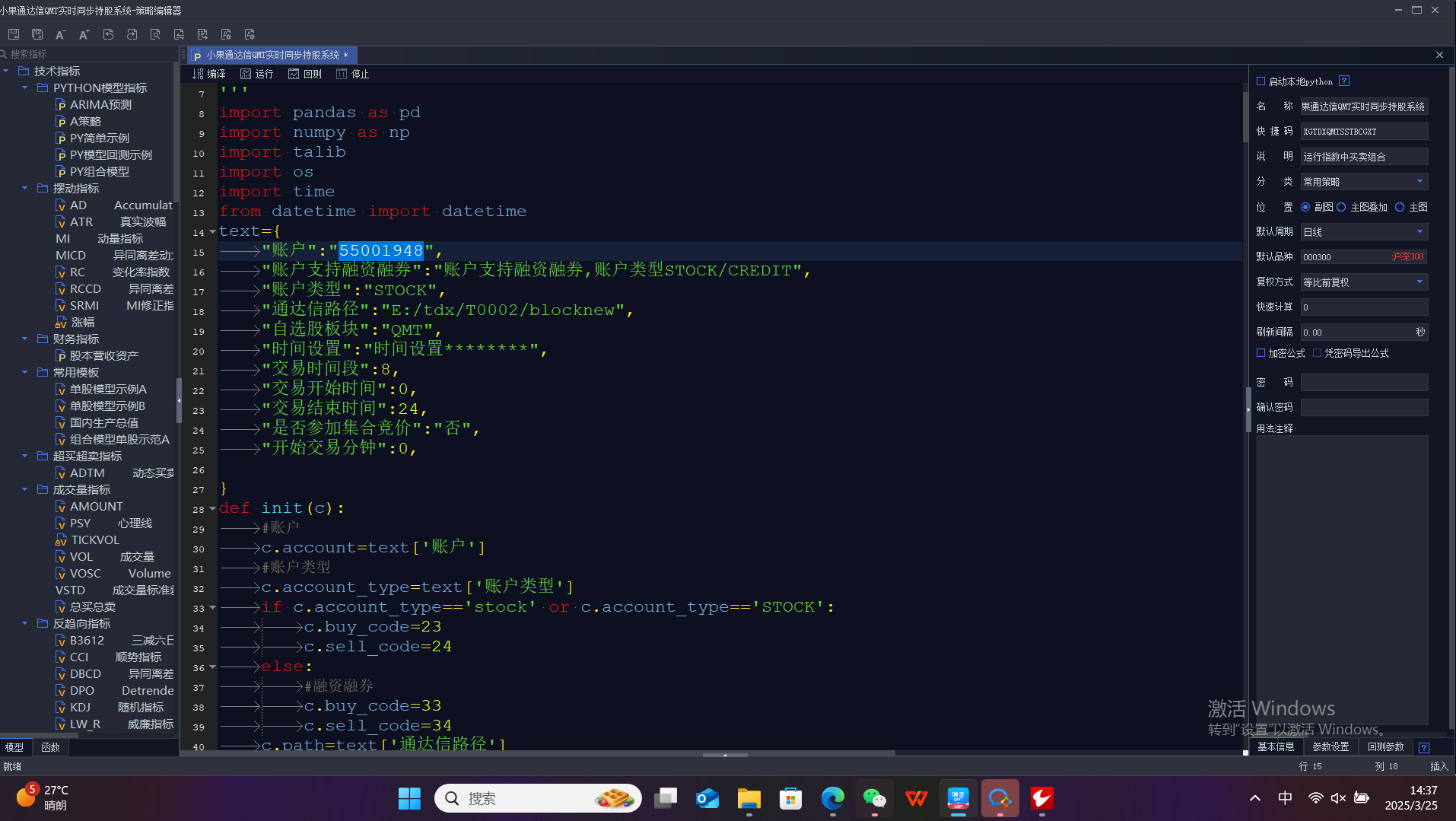This screenshot has width=1456, height=821.
Task: Collapse the 财务指标 folder
Action: [x=24, y=339]
